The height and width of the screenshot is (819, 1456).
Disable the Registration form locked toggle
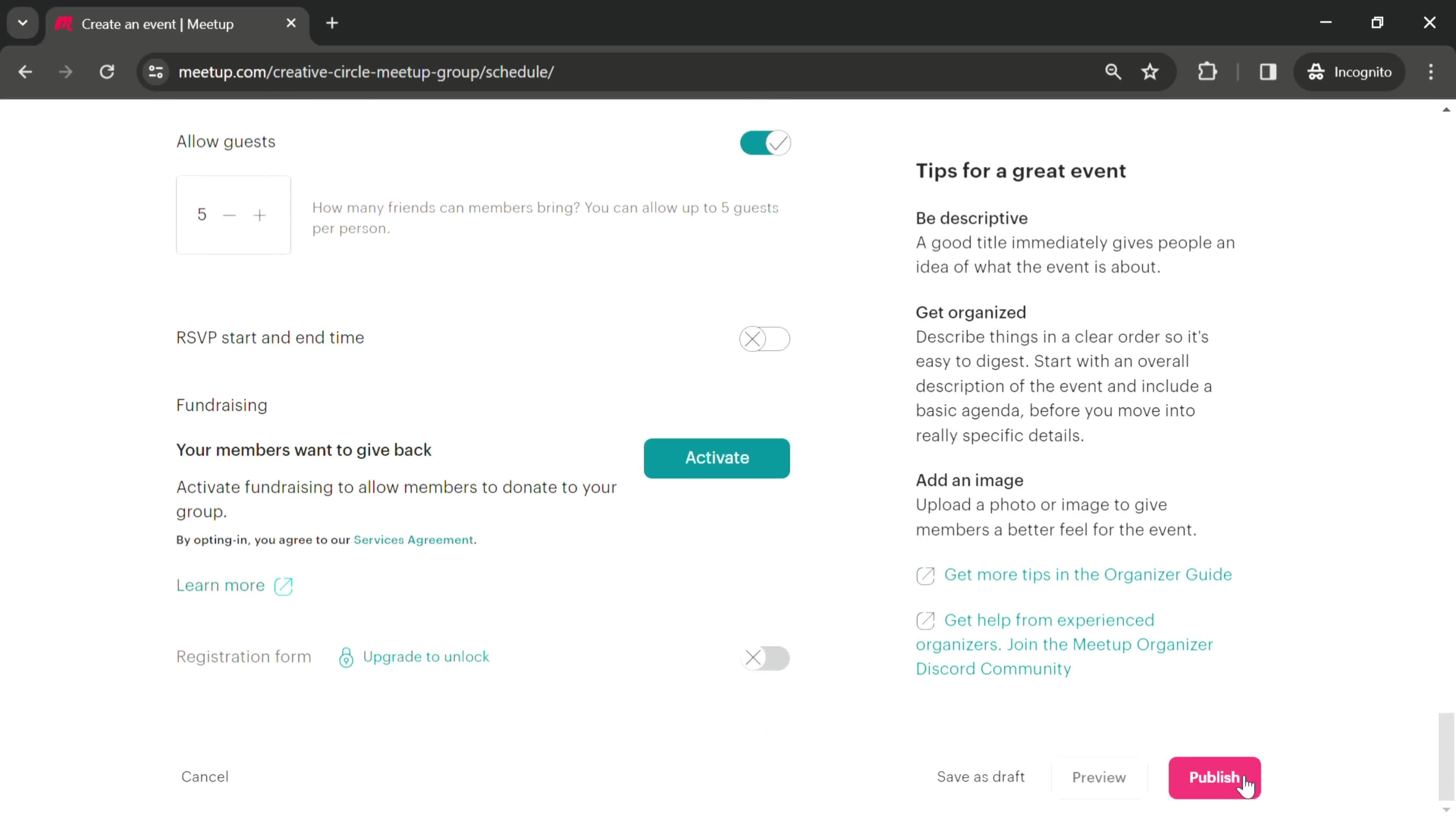click(765, 658)
